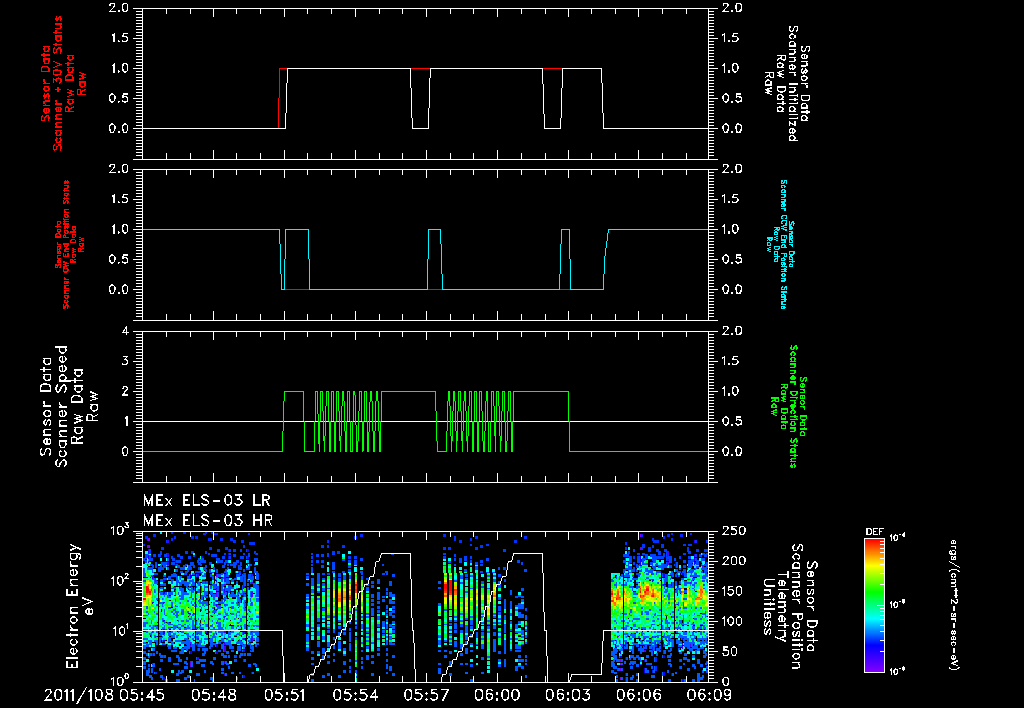The height and width of the screenshot is (708, 1024).
Task: Select the "MEx ELS-03 LR" label
Action: point(207,501)
